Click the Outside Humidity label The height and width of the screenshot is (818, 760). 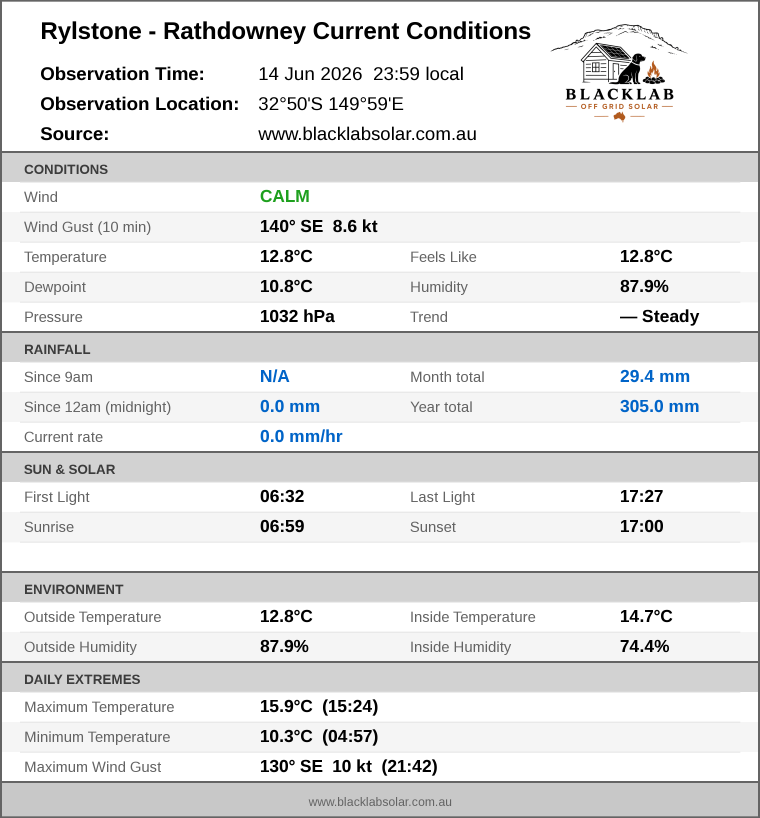pyautogui.click(x=80, y=647)
